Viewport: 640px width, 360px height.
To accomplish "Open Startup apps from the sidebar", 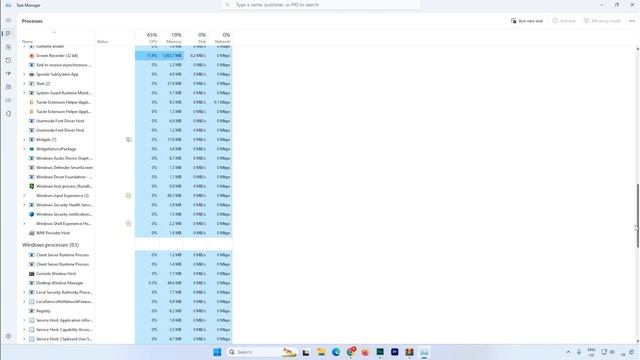I will pyautogui.click(x=8, y=73).
